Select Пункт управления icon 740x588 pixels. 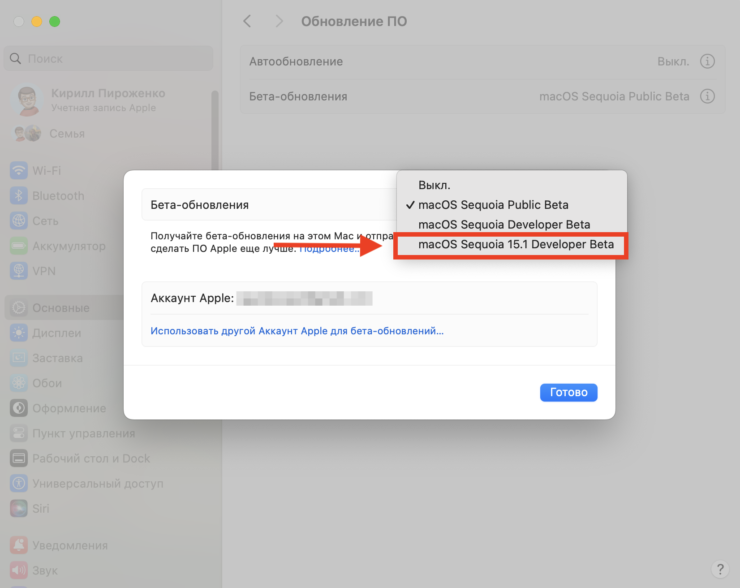tap(19, 433)
